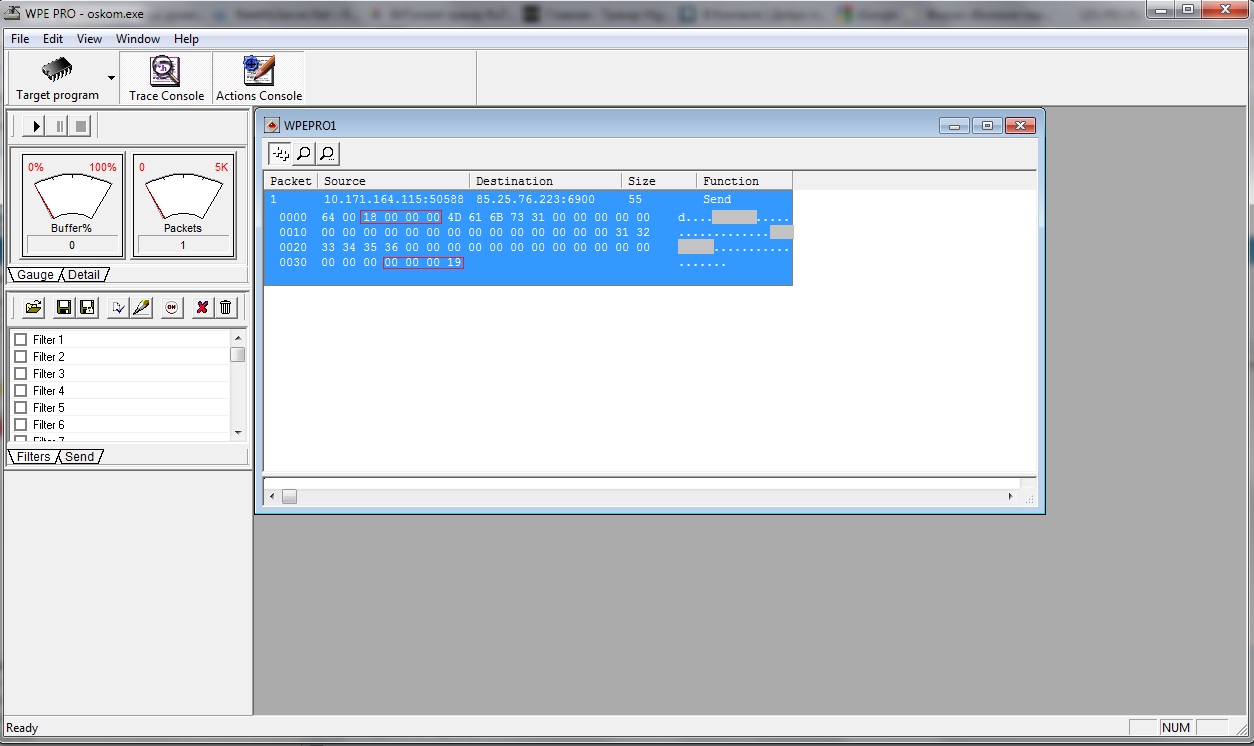Expand the Target program dropdown arrow

pos(111,78)
